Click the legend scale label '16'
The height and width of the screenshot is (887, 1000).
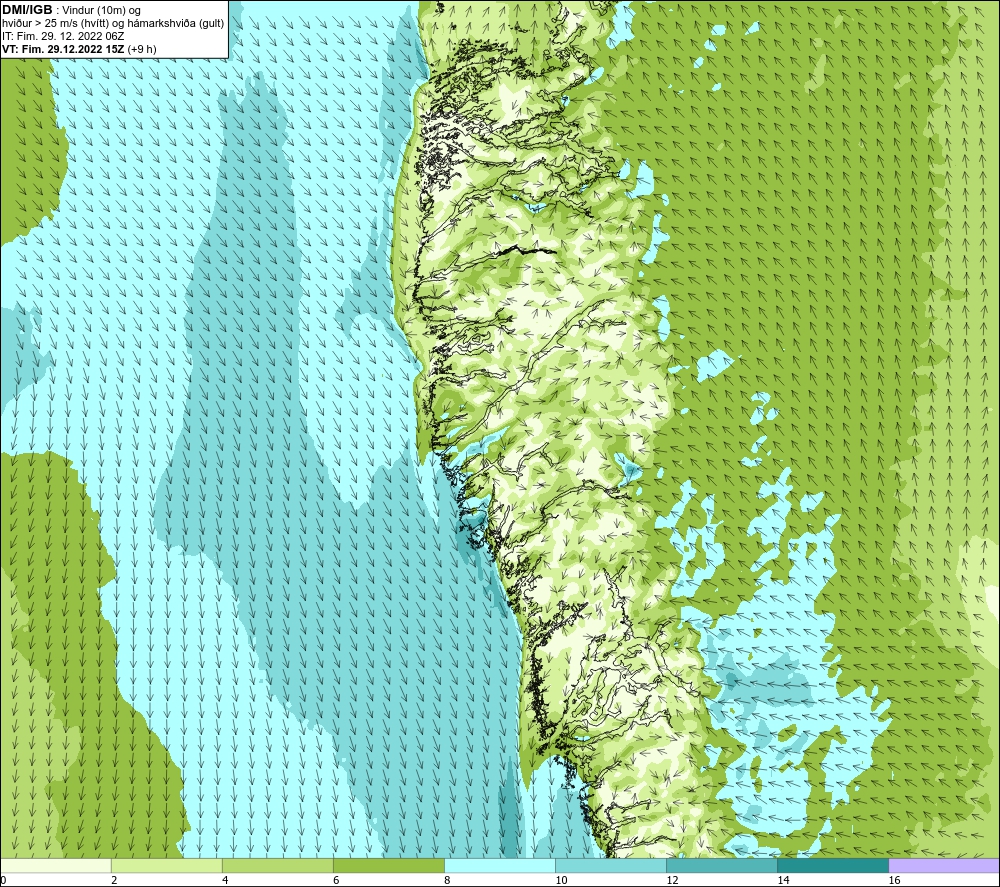(894, 880)
